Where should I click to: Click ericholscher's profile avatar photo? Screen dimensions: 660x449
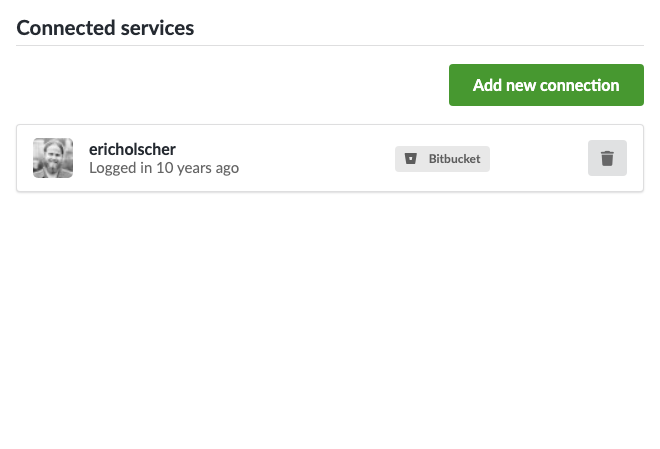(x=53, y=158)
